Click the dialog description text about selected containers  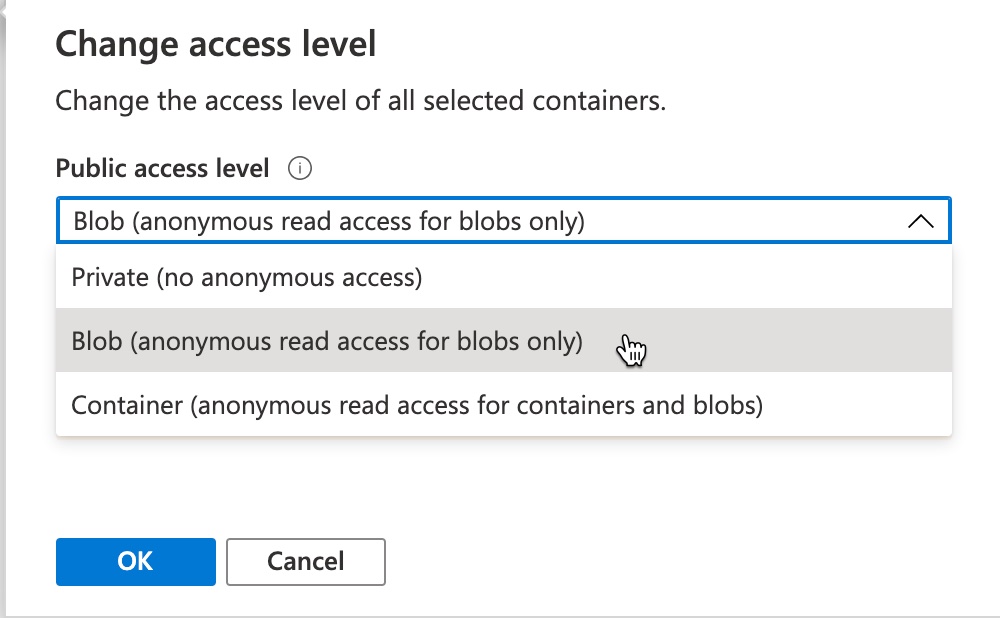pyautogui.click(x=363, y=100)
